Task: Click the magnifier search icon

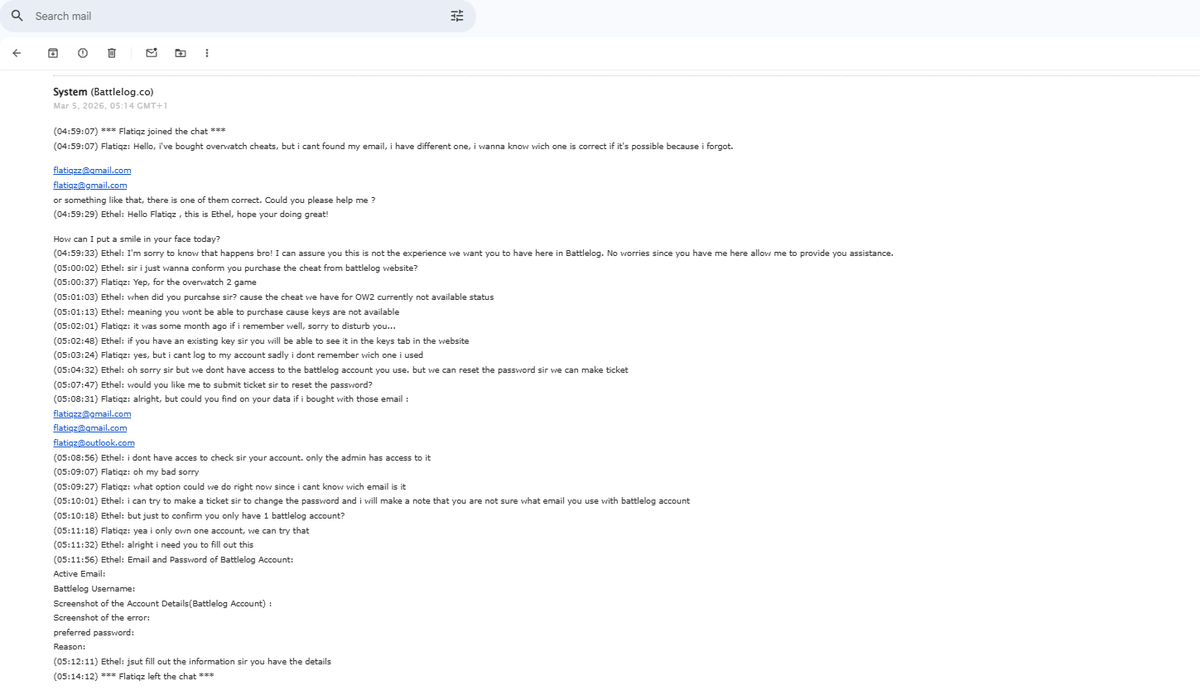Action: tap(17, 16)
